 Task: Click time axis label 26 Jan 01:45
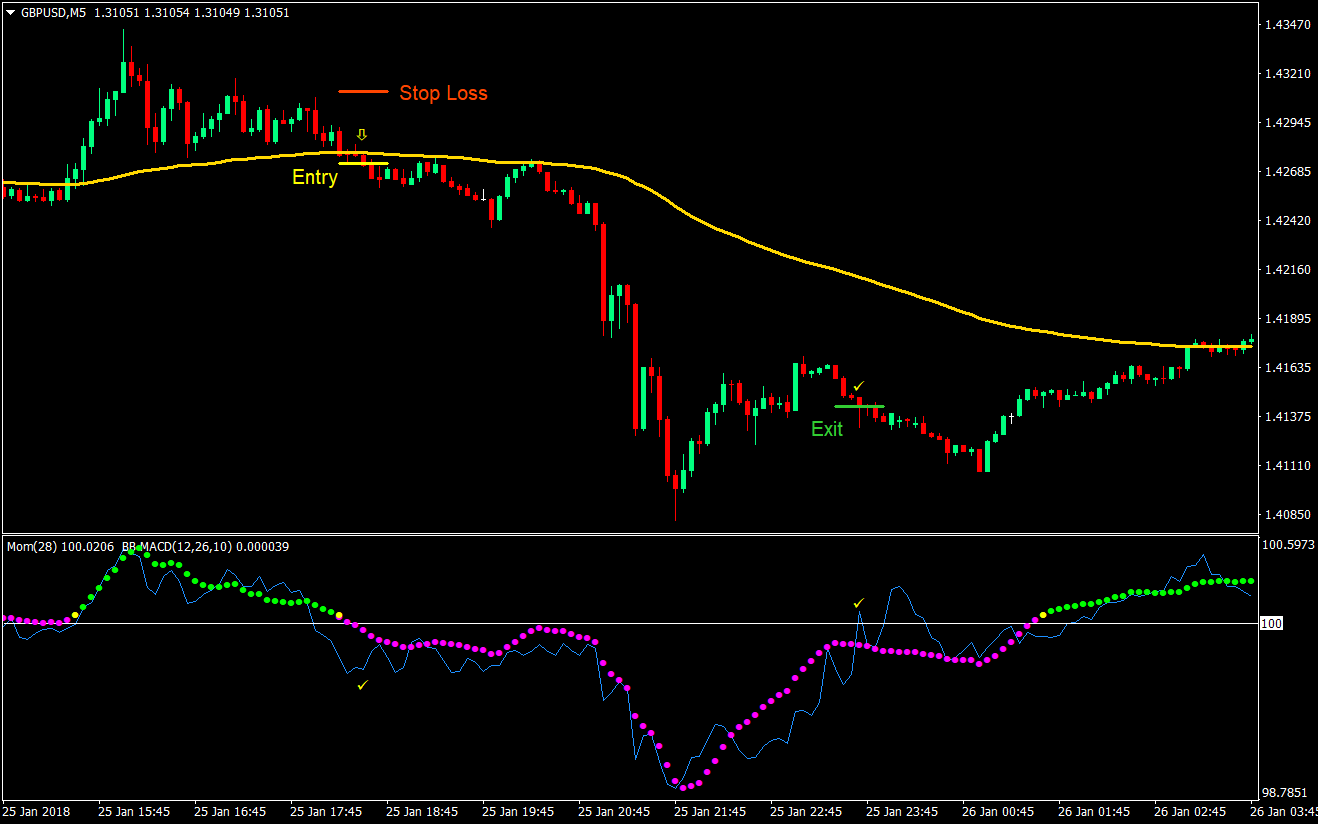[1094, 811]
